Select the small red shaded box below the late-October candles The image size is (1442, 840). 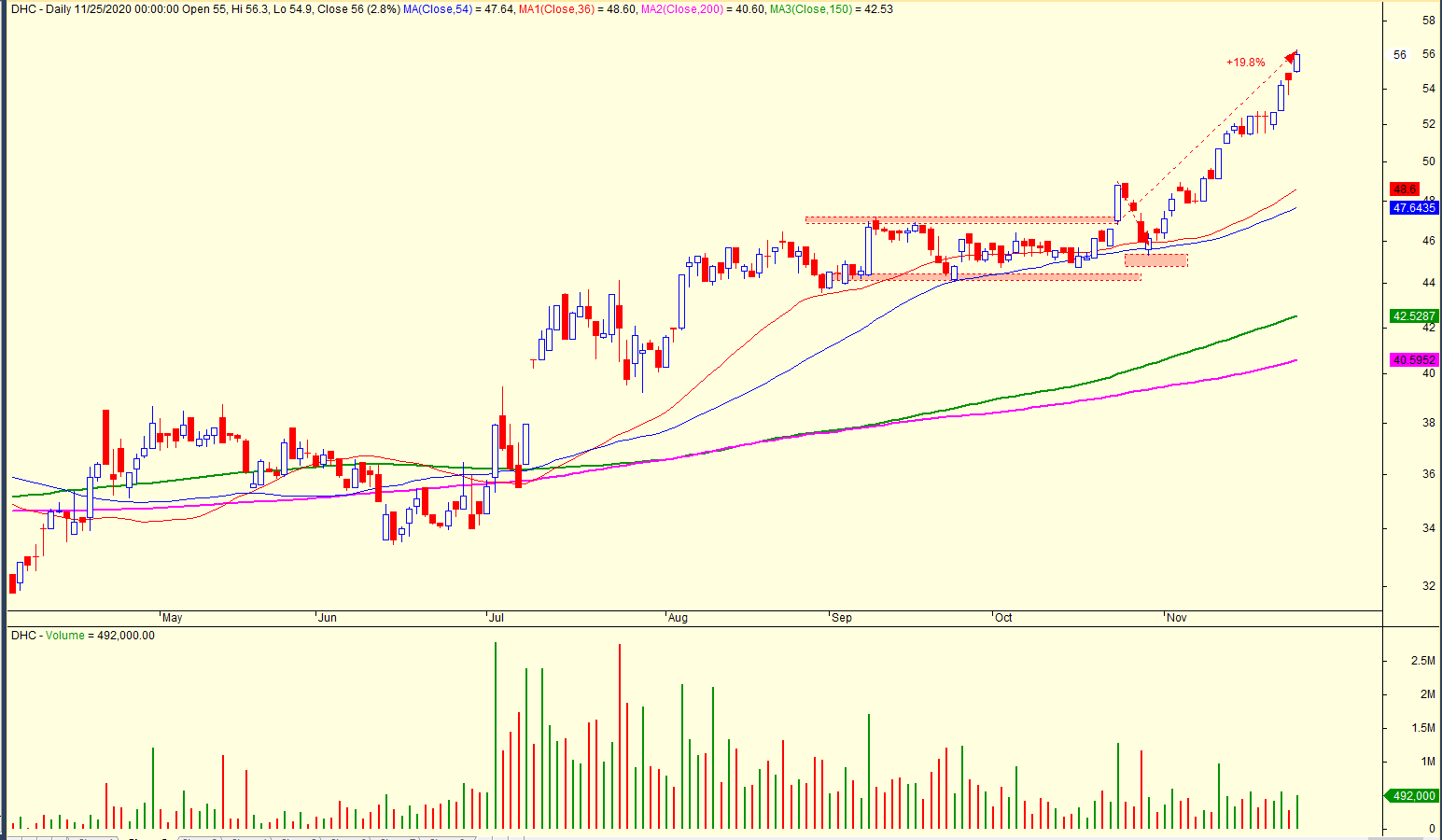(1155, 260)
